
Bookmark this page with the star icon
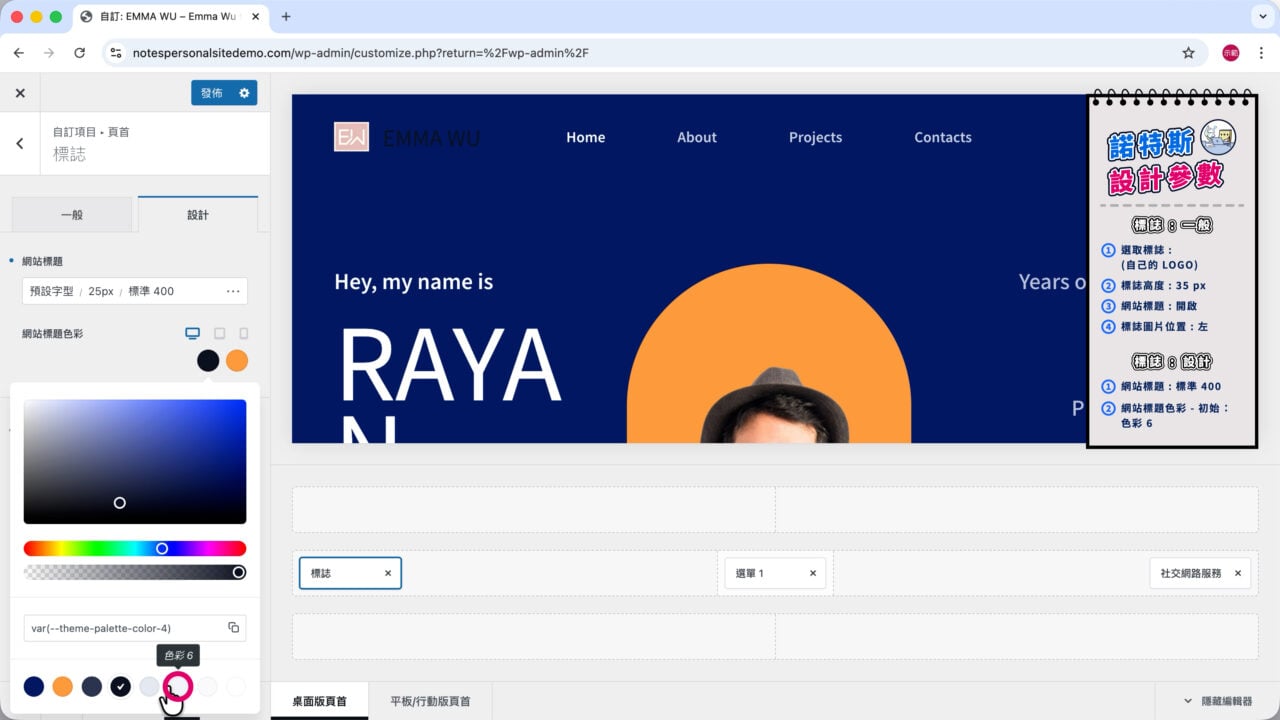[x=1188, y=53]
